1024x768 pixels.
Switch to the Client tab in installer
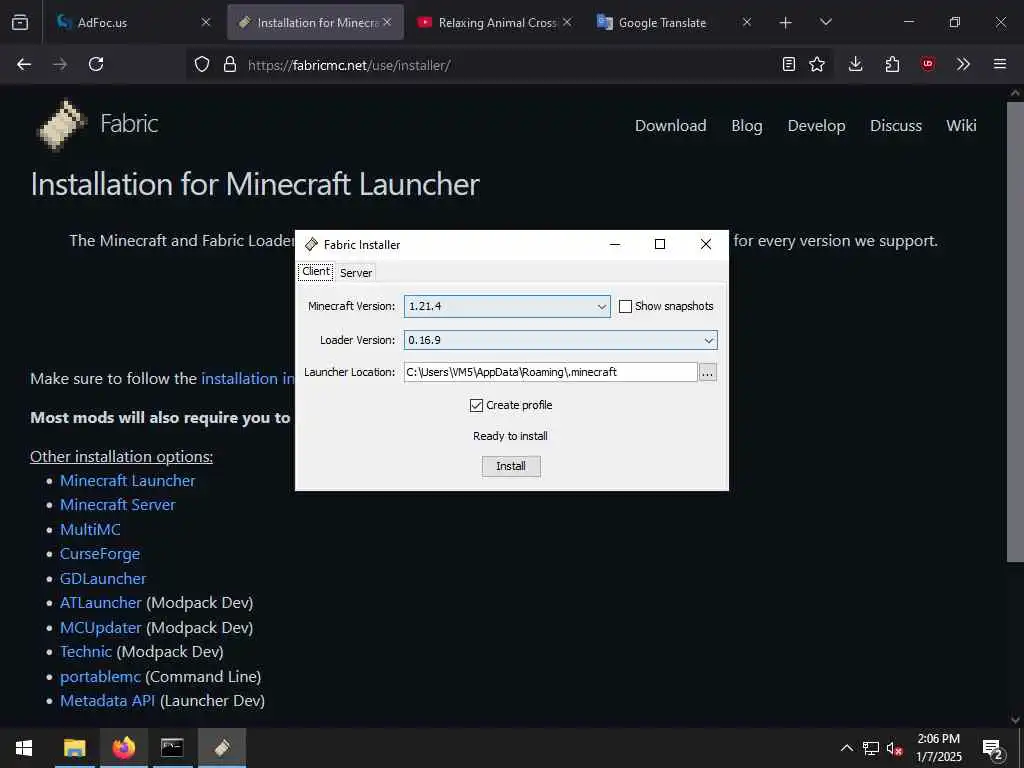point(316,272)
